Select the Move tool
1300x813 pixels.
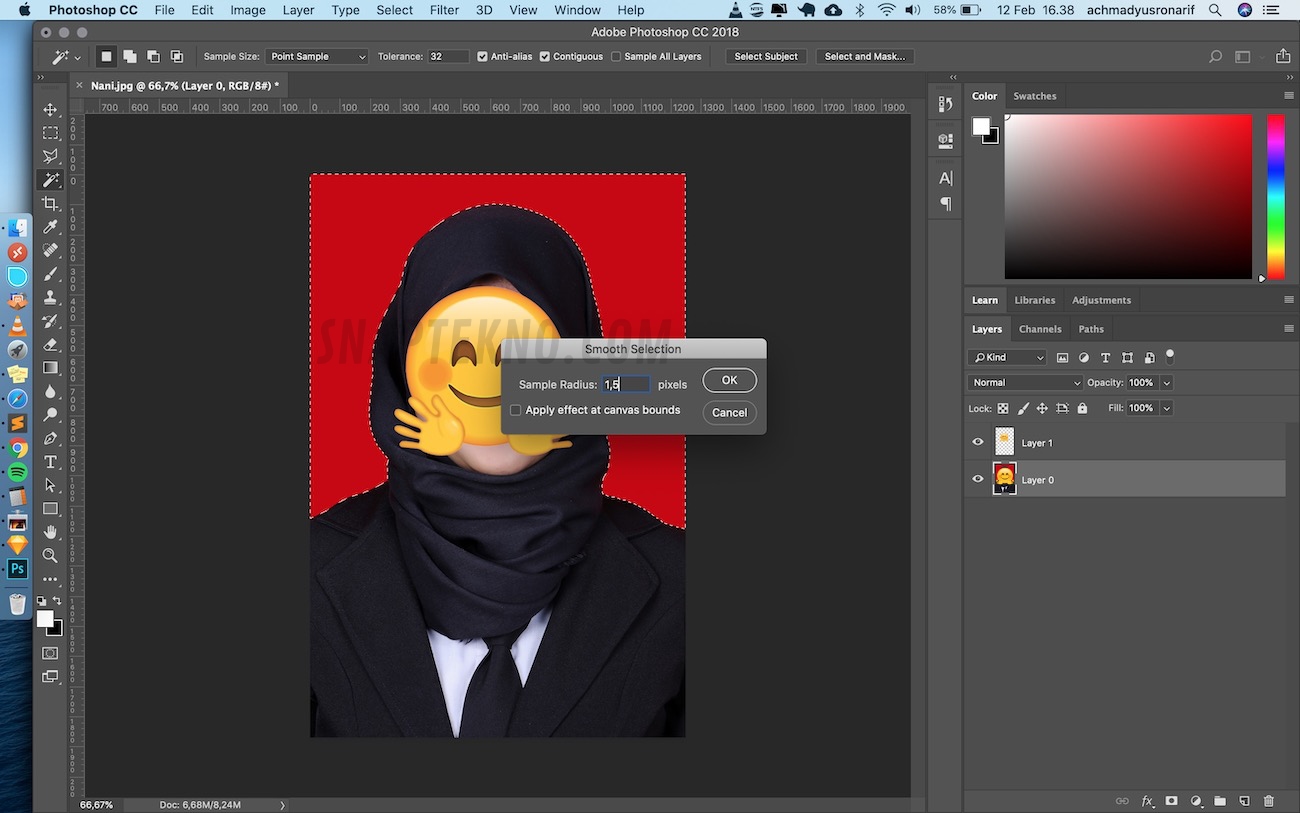[x=50, y=109]
